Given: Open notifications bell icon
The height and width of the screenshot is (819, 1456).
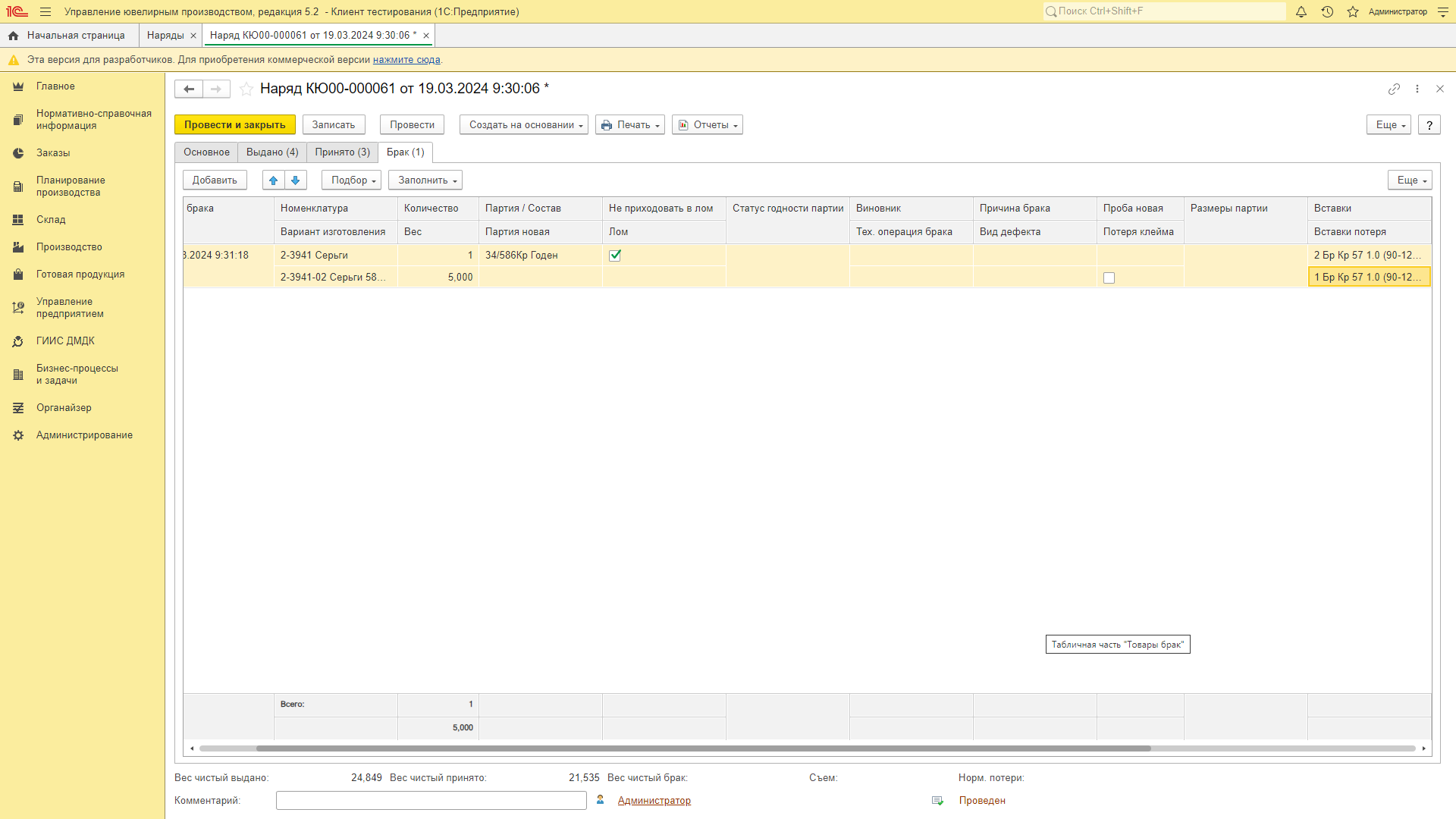Looking at the screenshot, I should tap(1301, 12).
